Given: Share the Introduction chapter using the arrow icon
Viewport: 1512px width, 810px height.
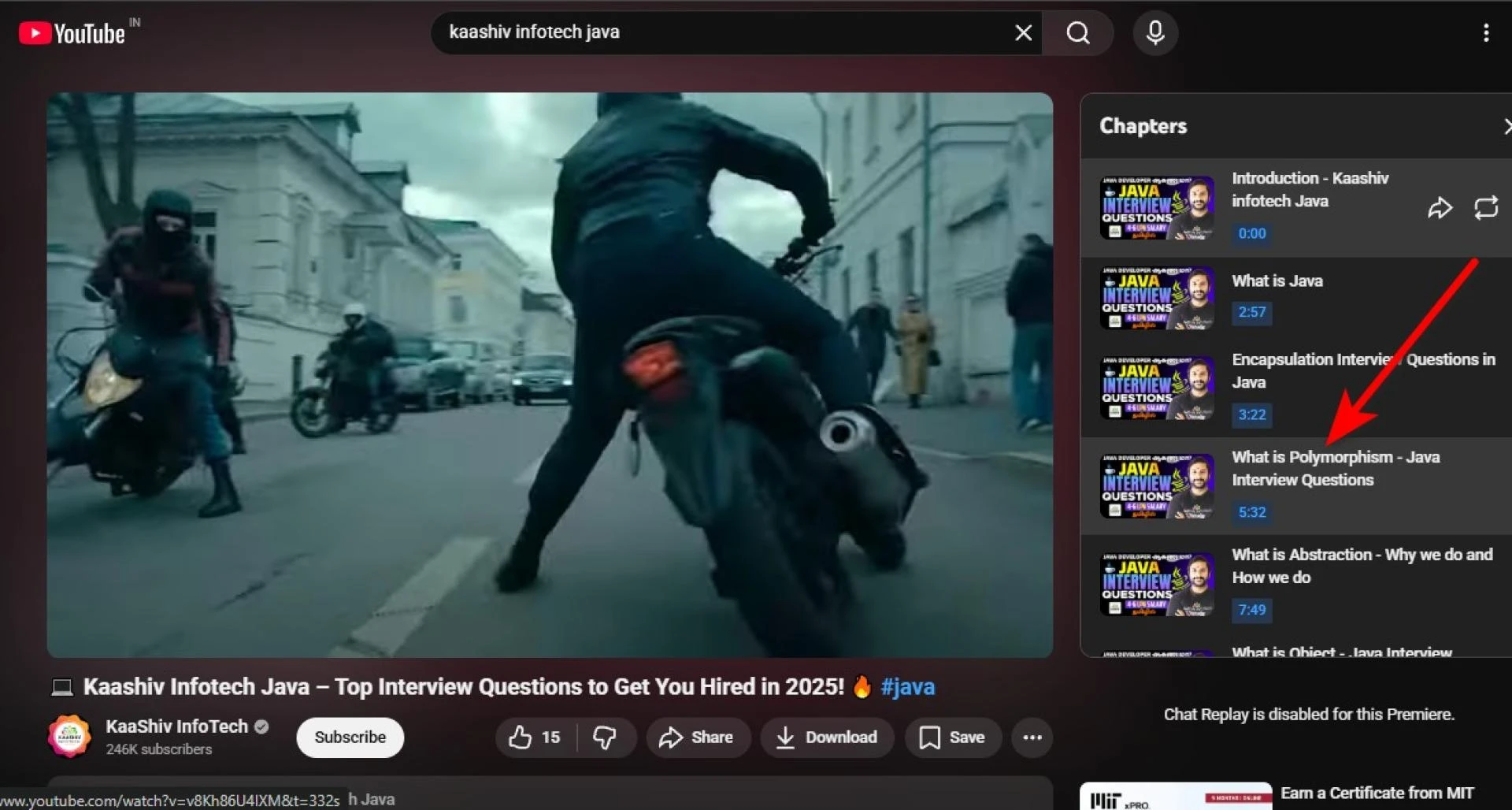Looking at the screenshot, I should point(1440,208).
